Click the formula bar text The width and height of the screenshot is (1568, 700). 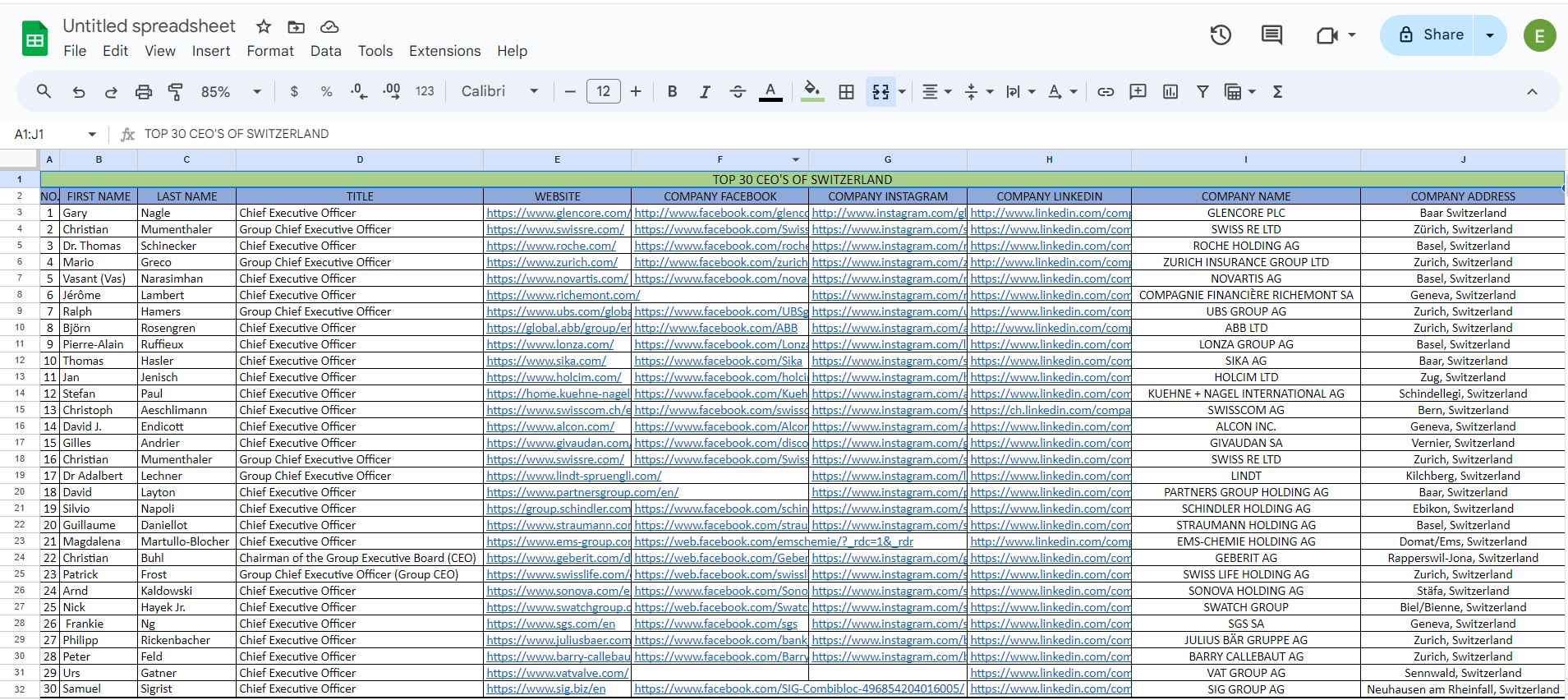pyautogui.click(x=237, y=134)
